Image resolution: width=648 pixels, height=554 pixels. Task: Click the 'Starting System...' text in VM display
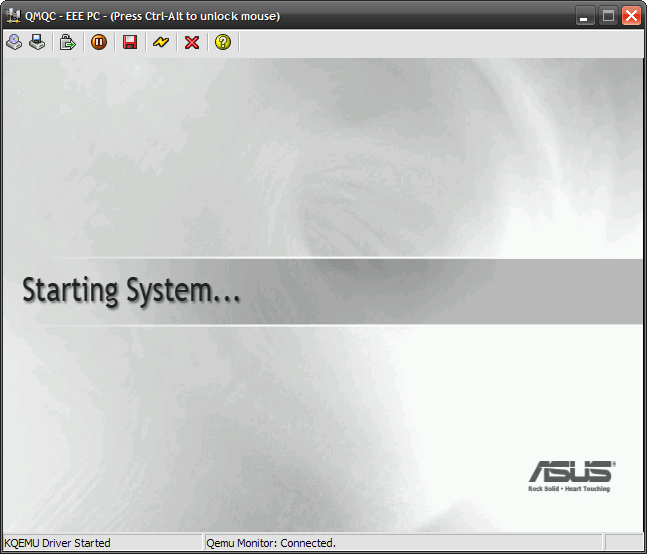tap(131, 291)
